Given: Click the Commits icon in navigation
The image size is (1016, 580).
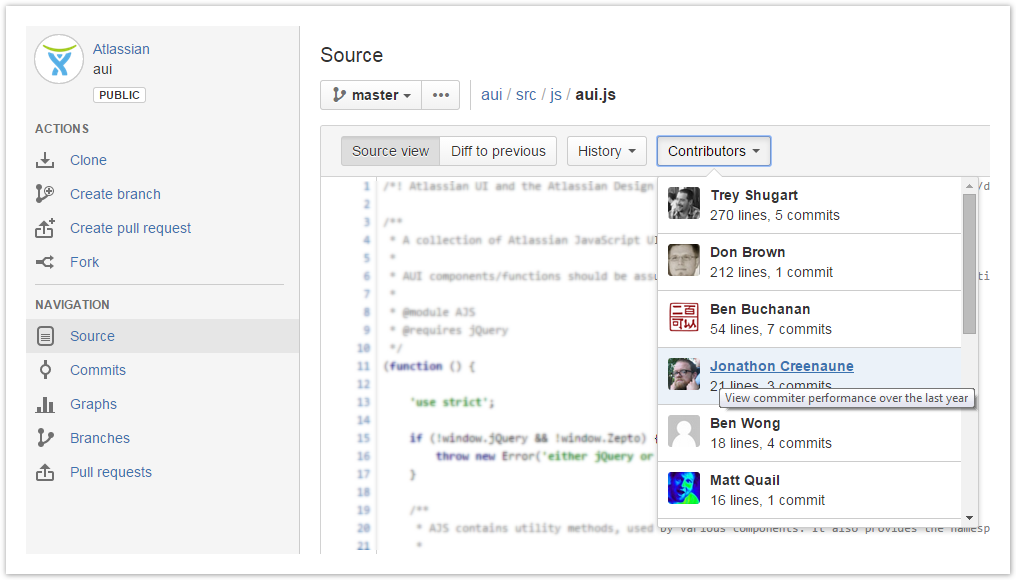Looking at the screenshot, I should (45, 370).
